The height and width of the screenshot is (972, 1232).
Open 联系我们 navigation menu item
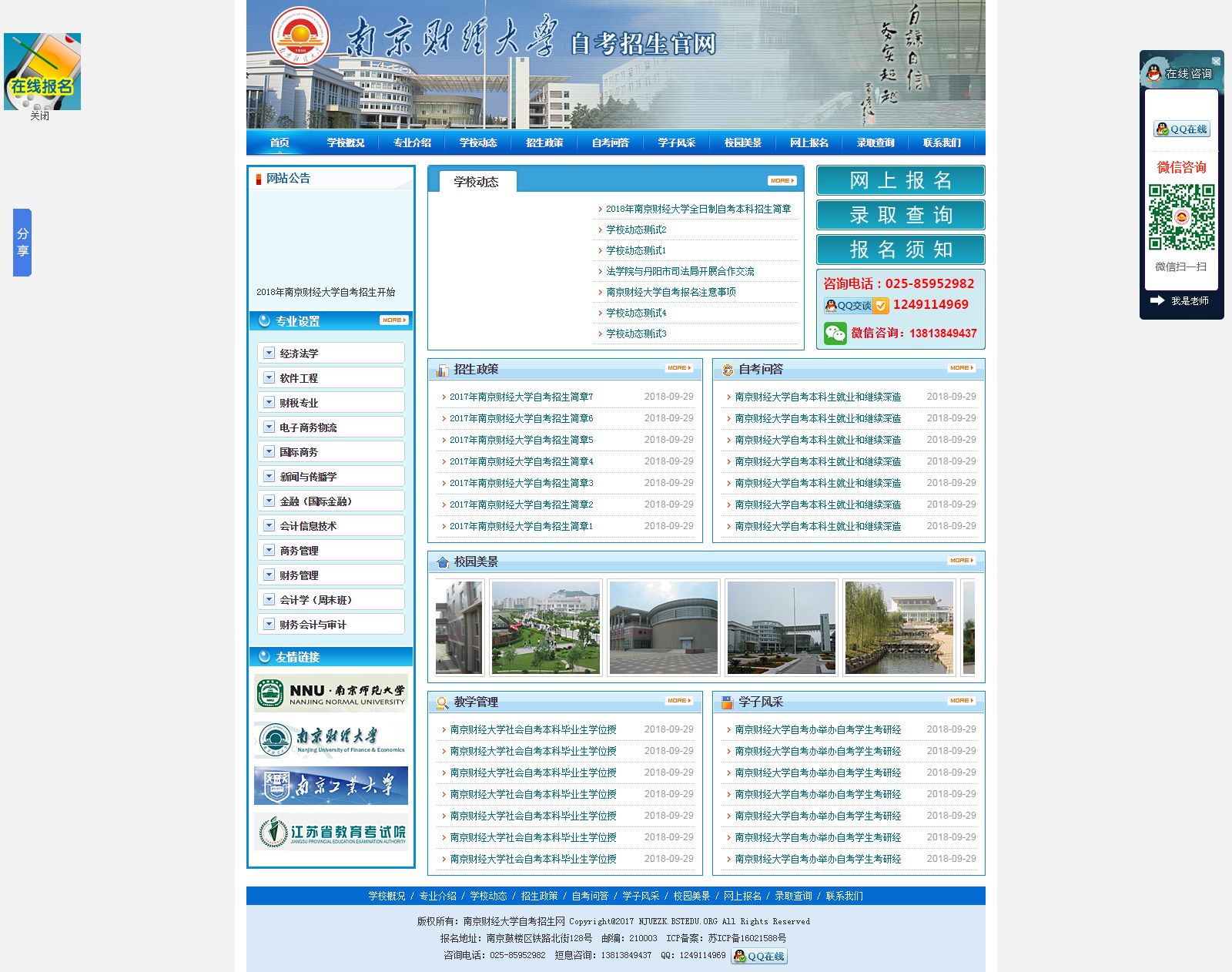pos(942,142)
